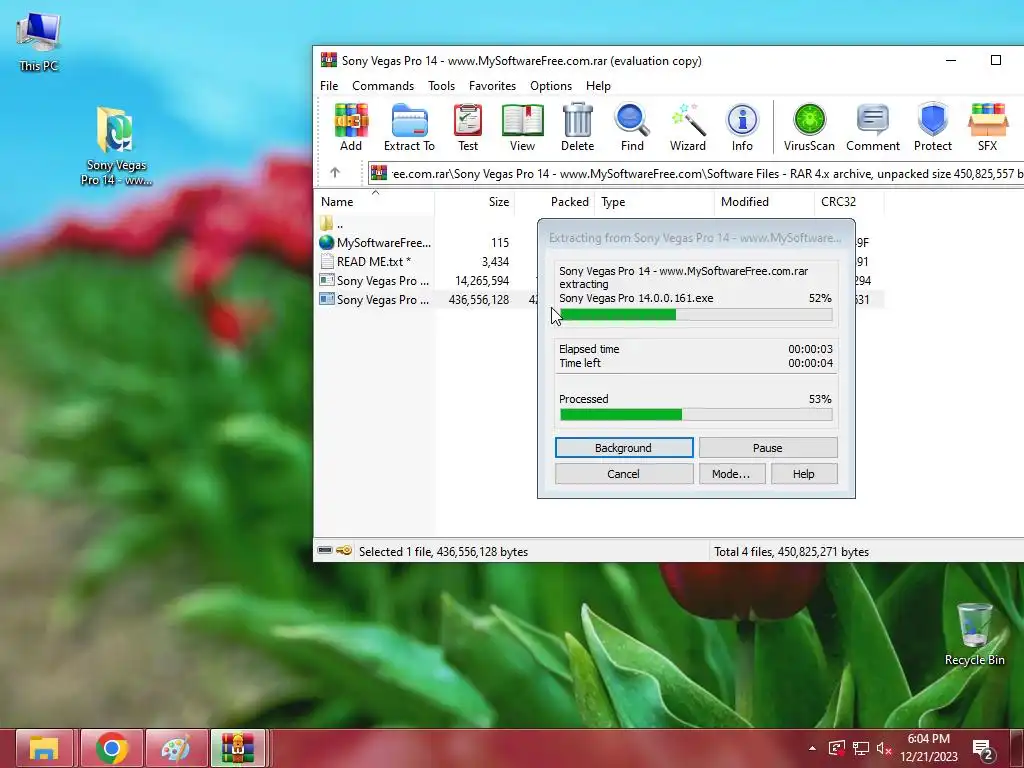Launch the Wizard wand toolbar icon

(x=688, y=127)
